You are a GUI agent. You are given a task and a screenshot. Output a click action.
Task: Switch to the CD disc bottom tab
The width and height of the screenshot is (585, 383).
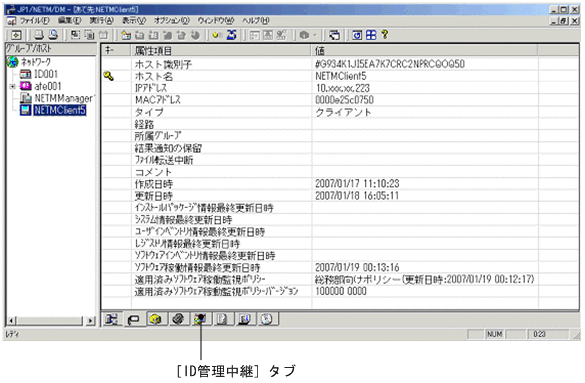[x=267, y=319]
